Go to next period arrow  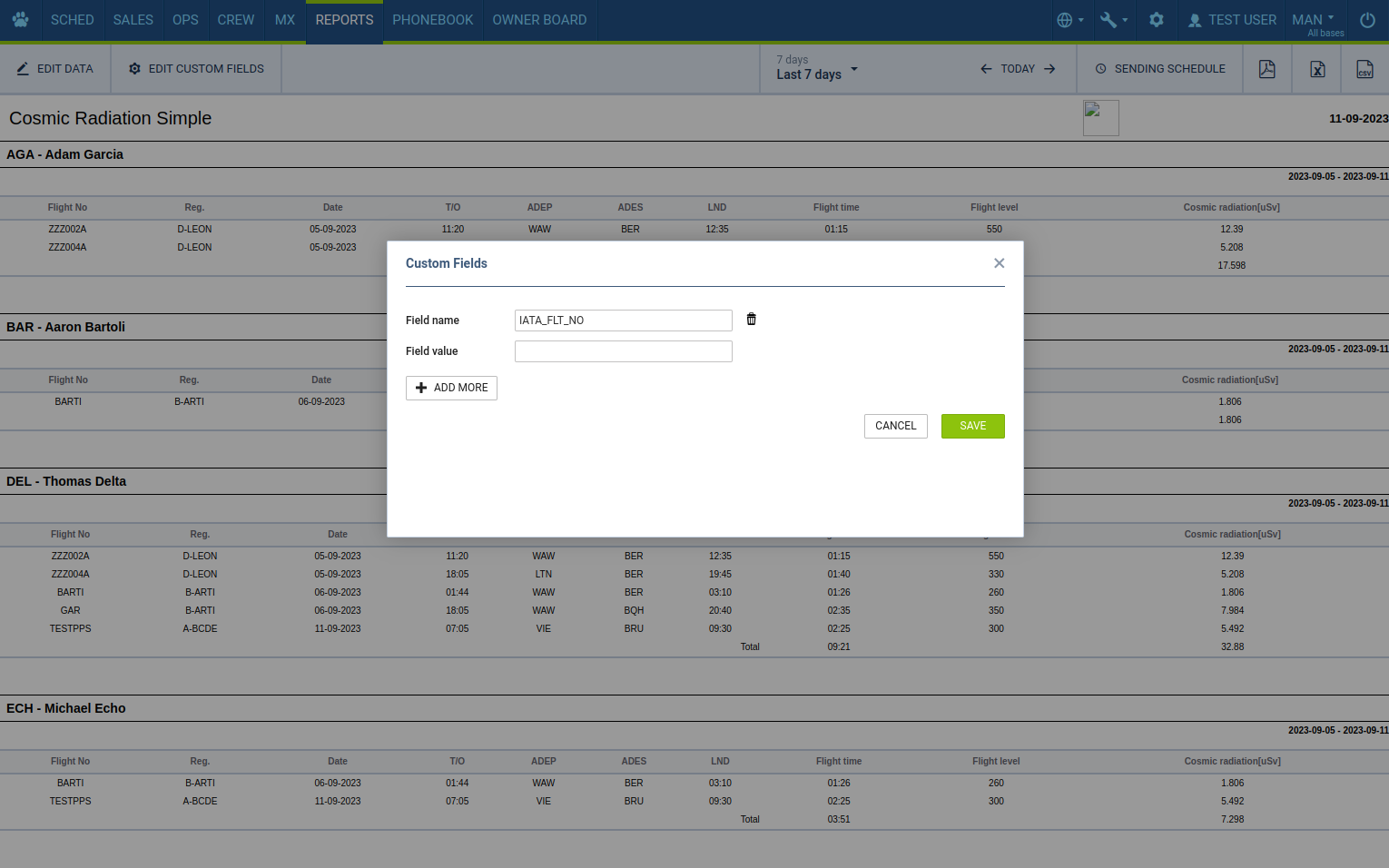[1049, 69]
